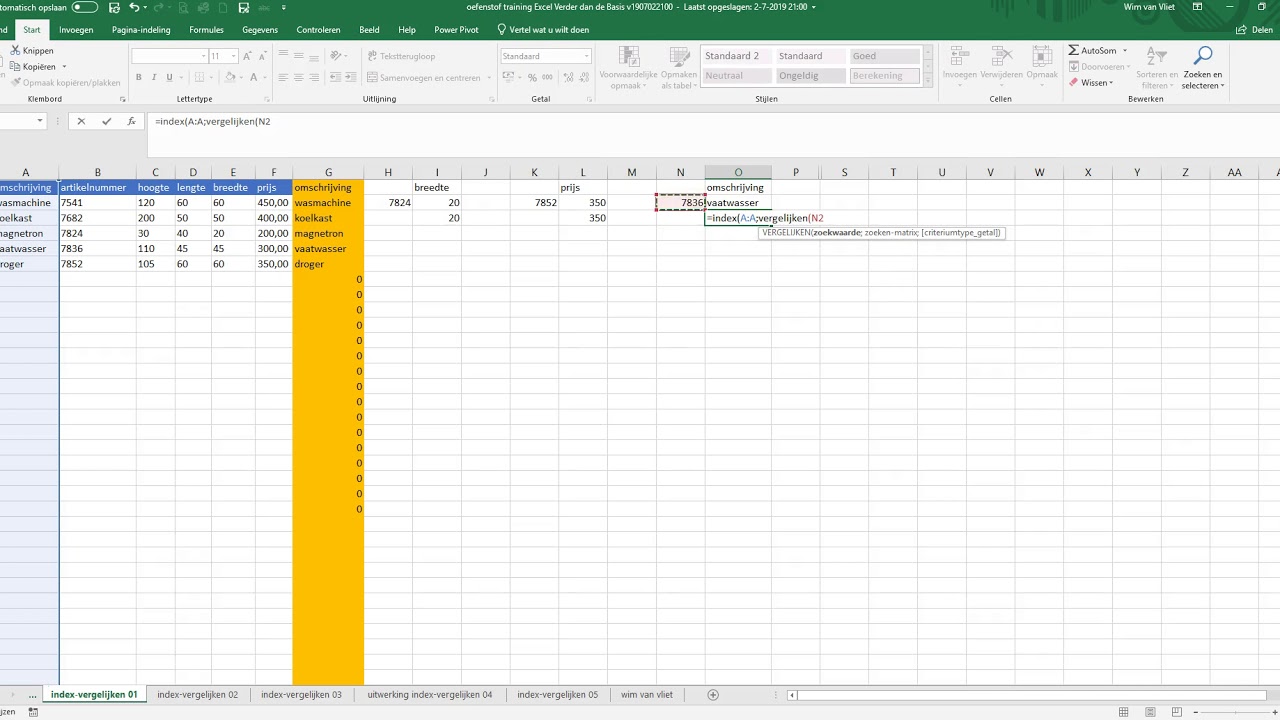The width and height of the screenshot is (1280, 720).
Task: Click the font color 'A' icon
Action: click(x=255, y=77)
